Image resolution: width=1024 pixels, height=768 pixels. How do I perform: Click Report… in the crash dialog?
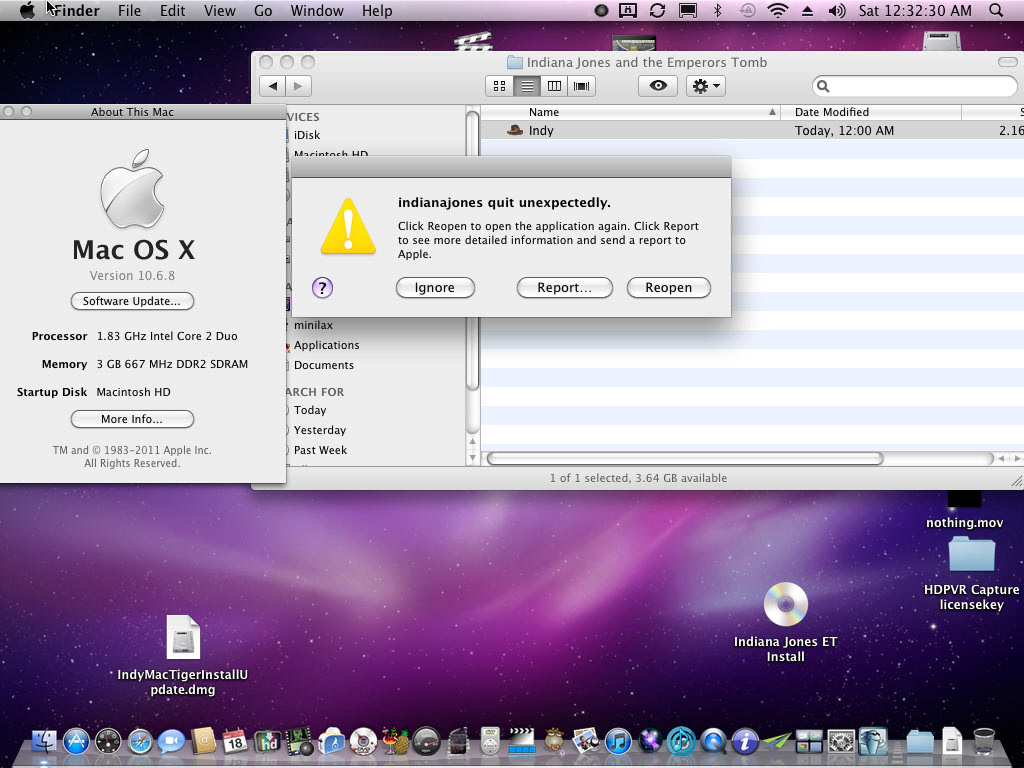click(x=564, y=288)
